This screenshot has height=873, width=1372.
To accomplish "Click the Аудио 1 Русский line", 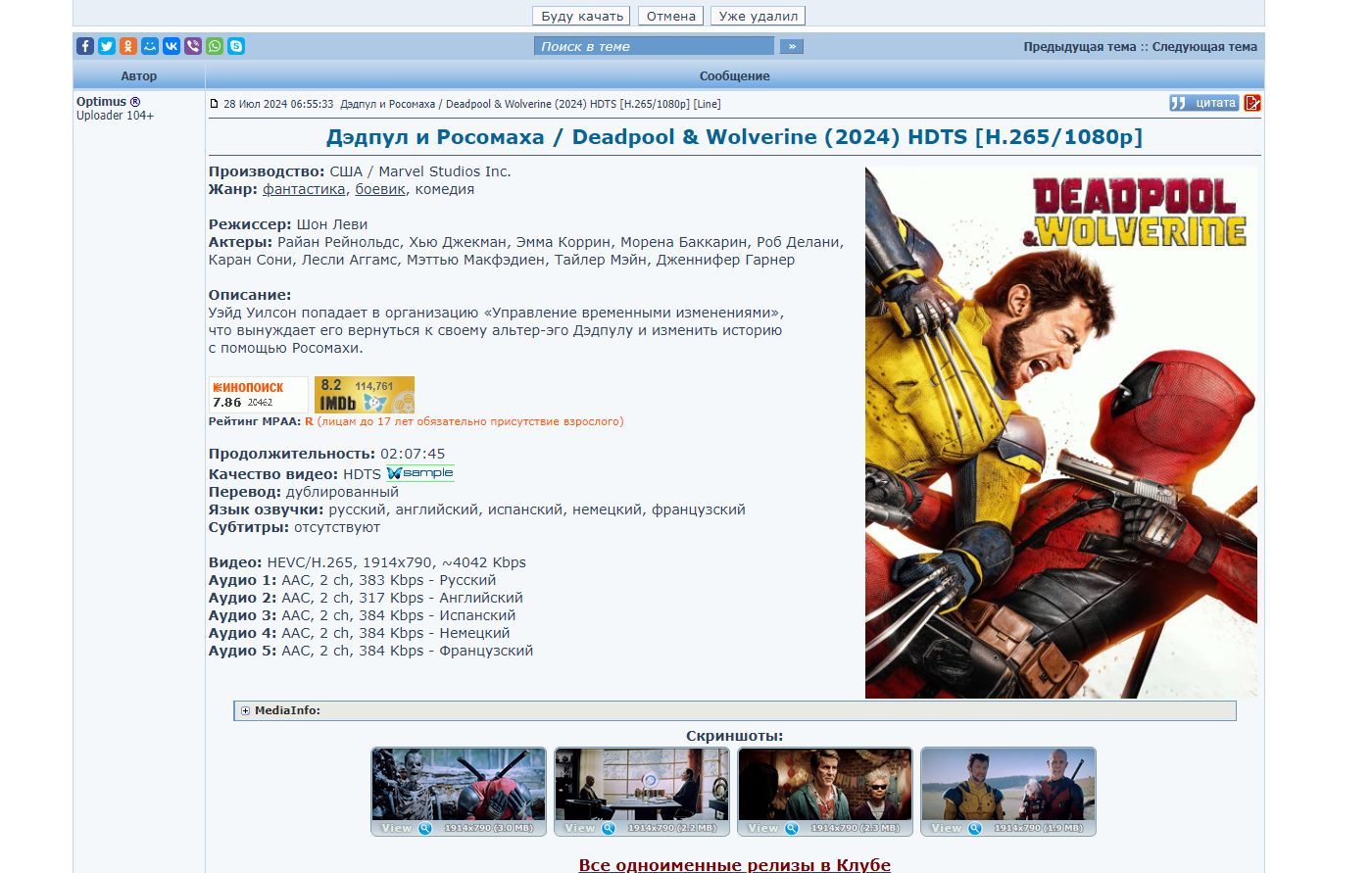I will [353, 580].
